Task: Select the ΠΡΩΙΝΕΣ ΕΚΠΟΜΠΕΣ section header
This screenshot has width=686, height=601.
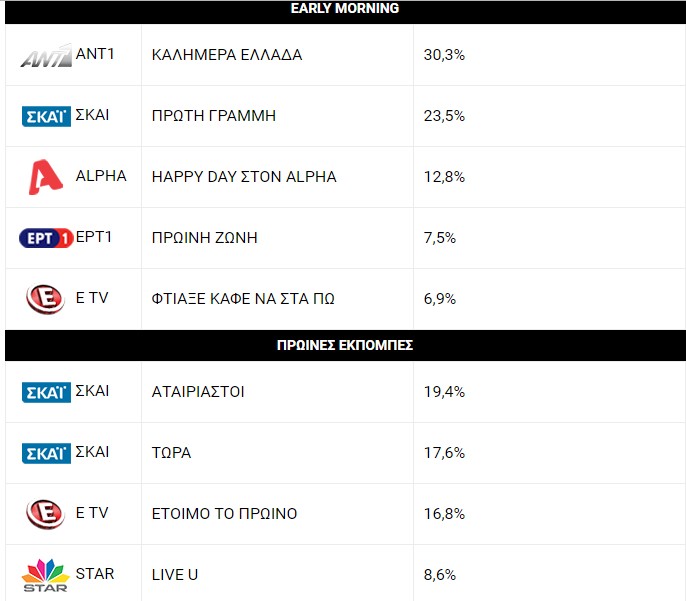Action: pos(344,345)
